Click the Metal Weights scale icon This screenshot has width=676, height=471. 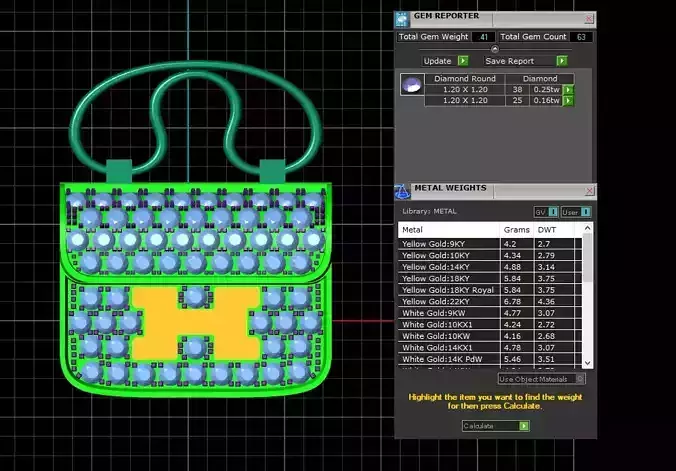pos(402,192)
